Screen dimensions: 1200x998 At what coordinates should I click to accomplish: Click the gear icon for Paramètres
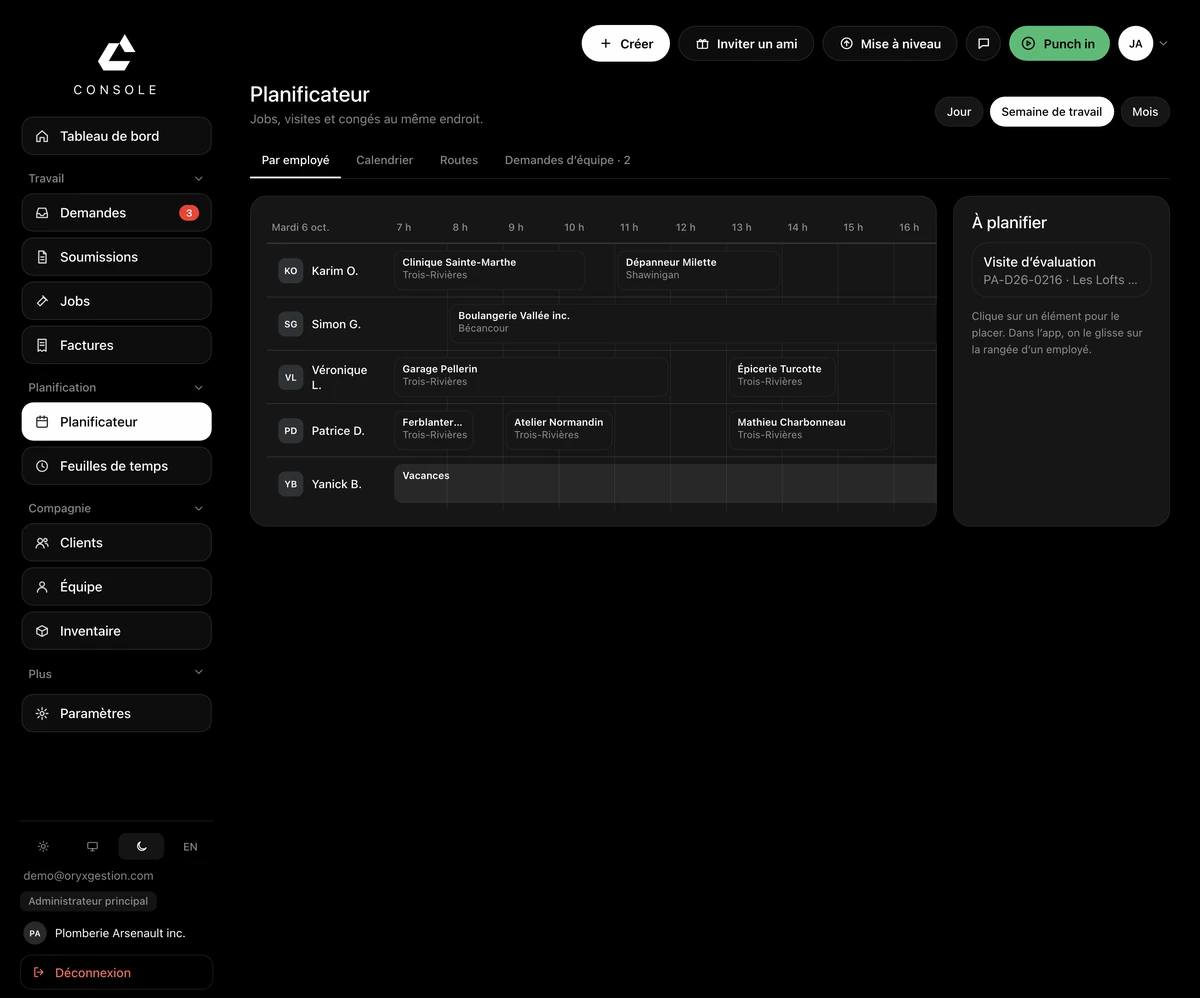click(42, 714)
